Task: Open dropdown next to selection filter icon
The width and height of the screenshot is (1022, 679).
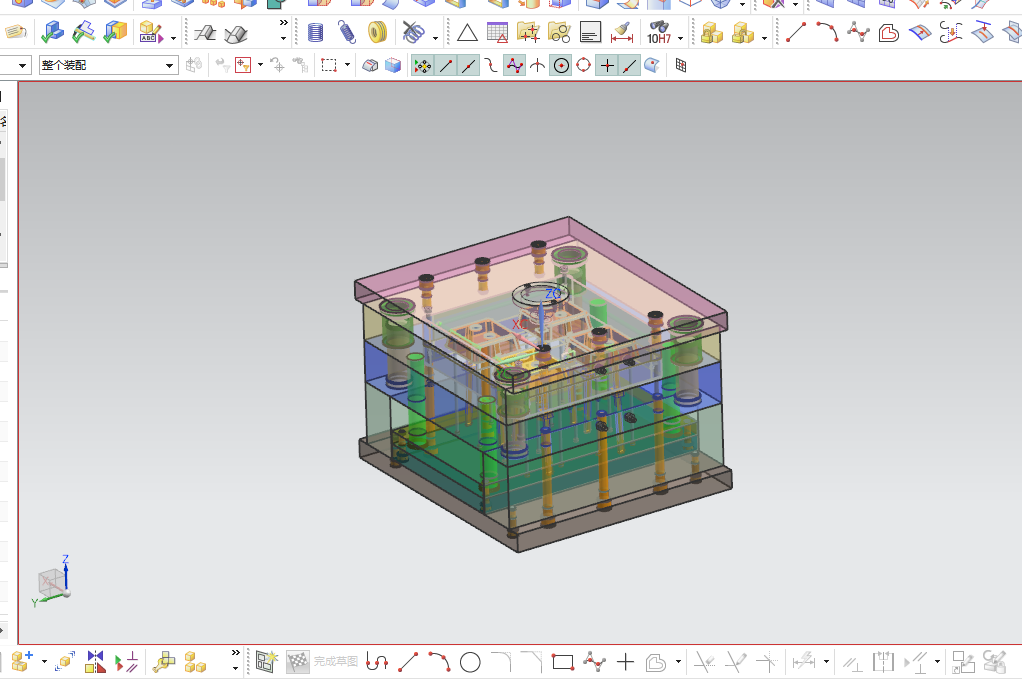Action: point(260,65)
